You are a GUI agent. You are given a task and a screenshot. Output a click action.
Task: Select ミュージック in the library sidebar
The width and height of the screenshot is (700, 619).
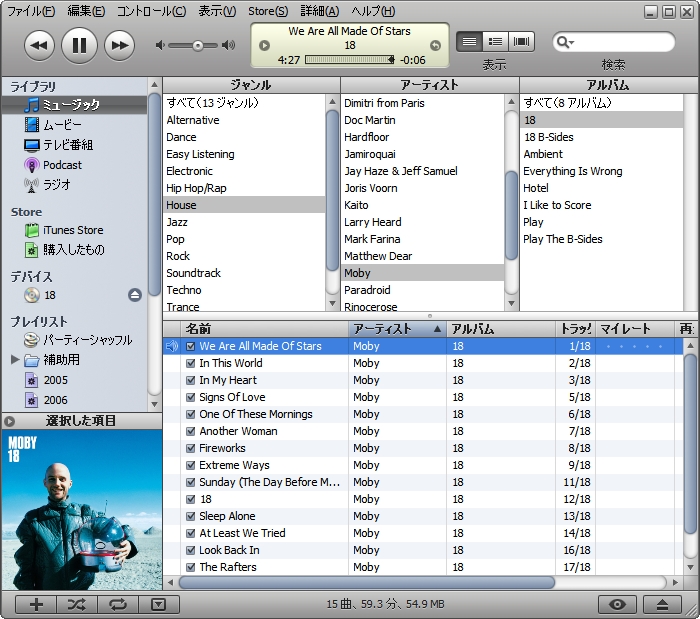(x=75, y=105)
